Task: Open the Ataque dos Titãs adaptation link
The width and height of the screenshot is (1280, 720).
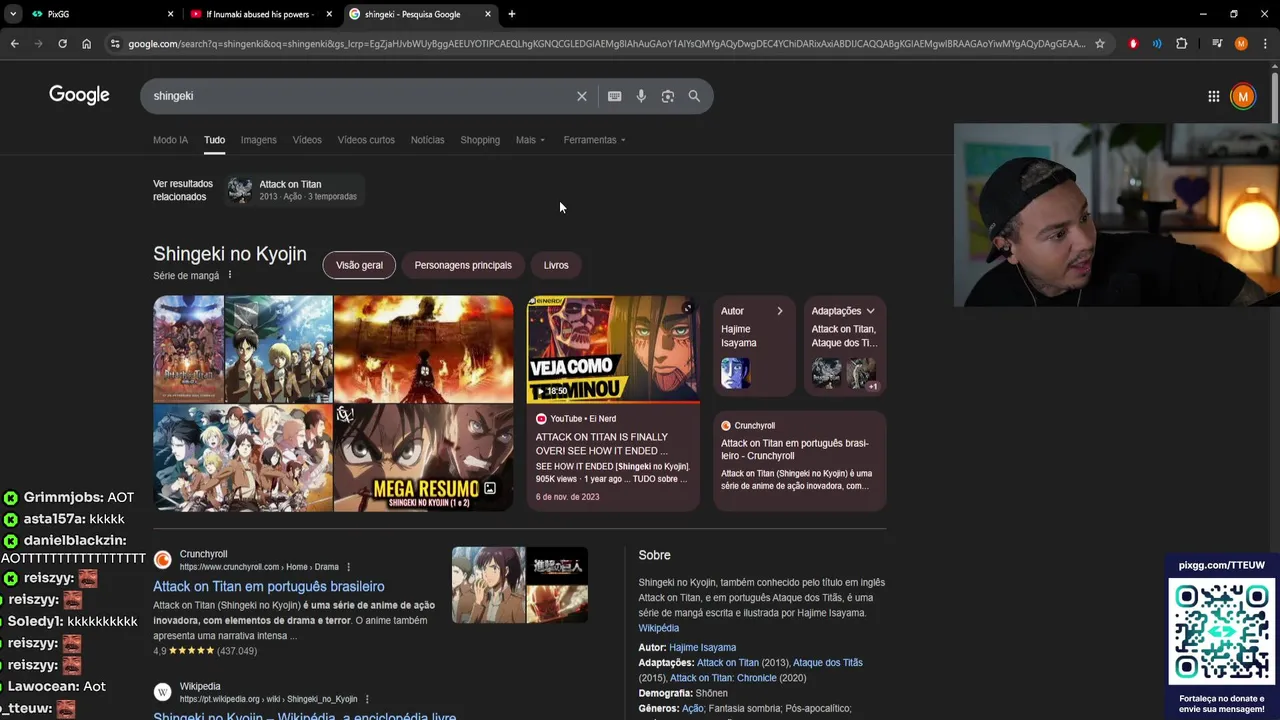Action: (828, 663)
